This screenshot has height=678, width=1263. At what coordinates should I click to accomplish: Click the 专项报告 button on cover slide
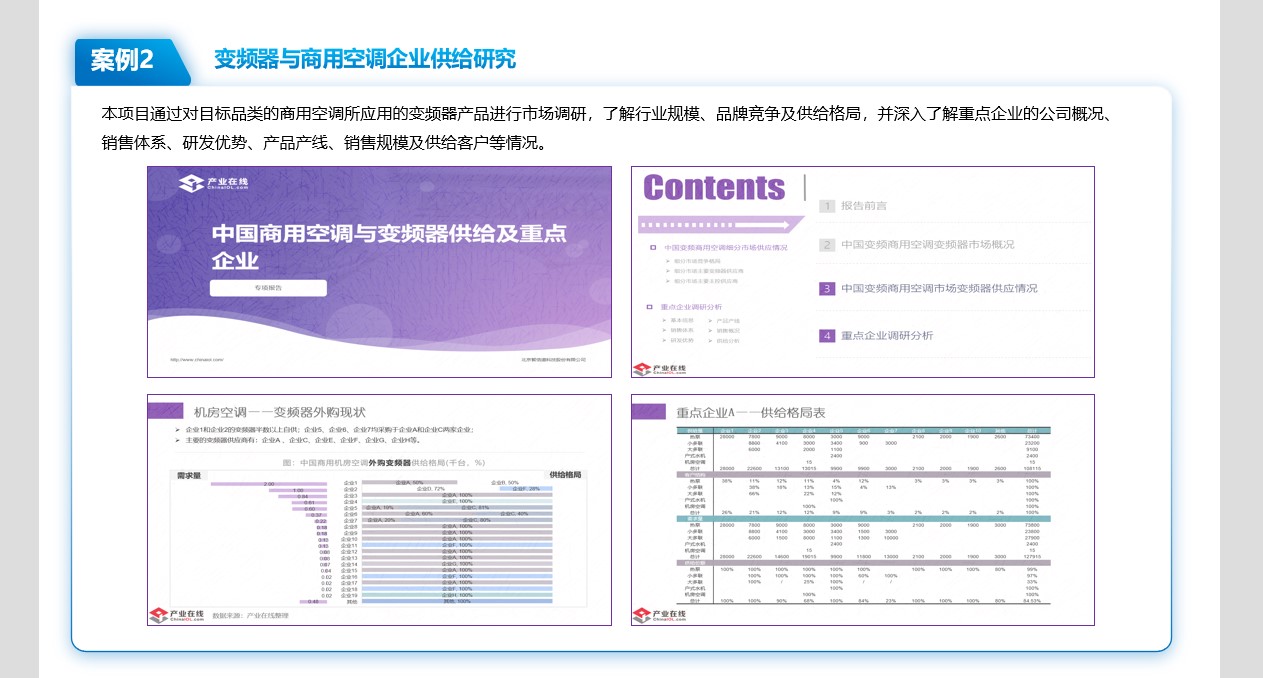coord(268,288)
